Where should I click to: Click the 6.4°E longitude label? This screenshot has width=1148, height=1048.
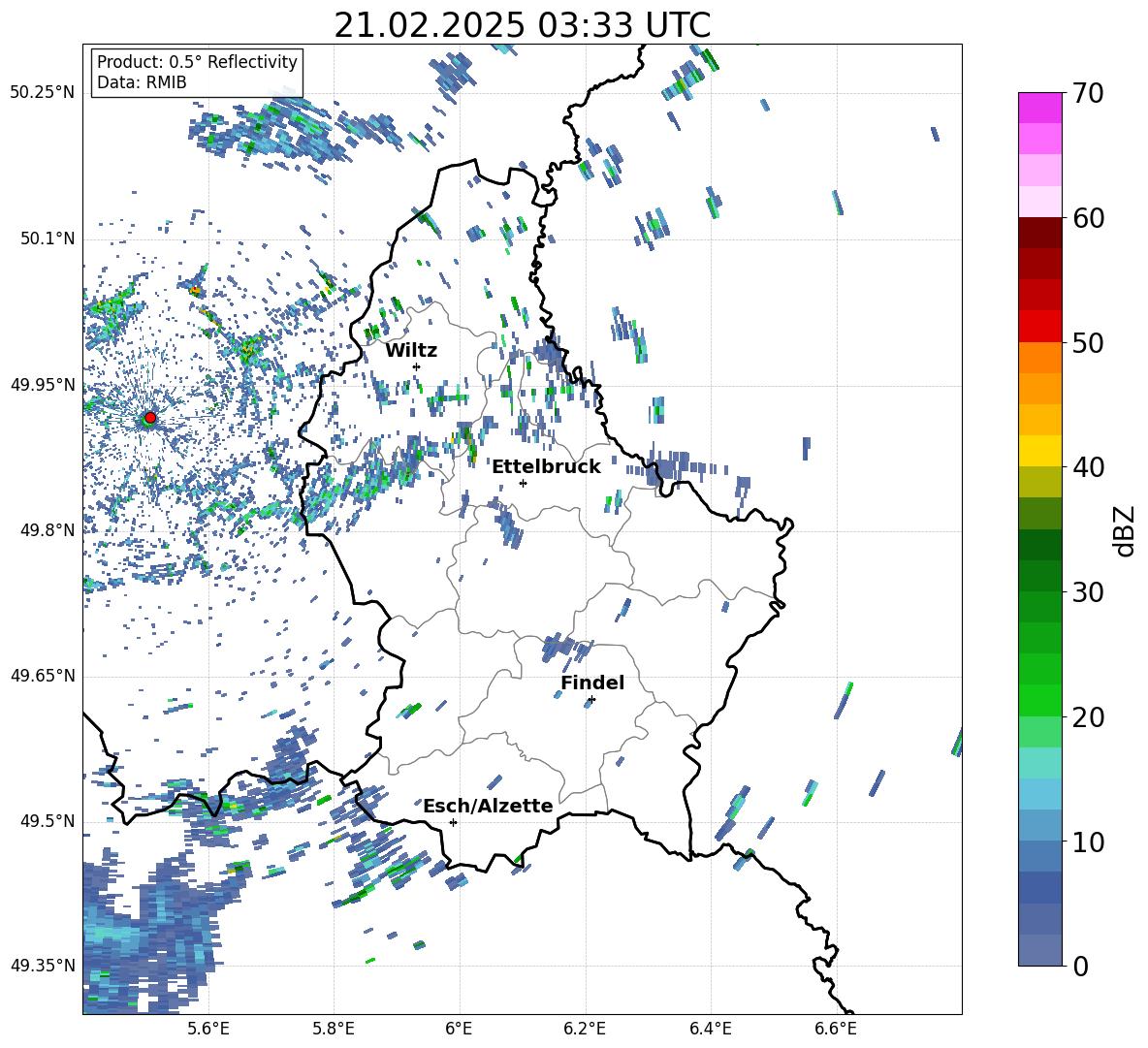[x=710, y=1029]
